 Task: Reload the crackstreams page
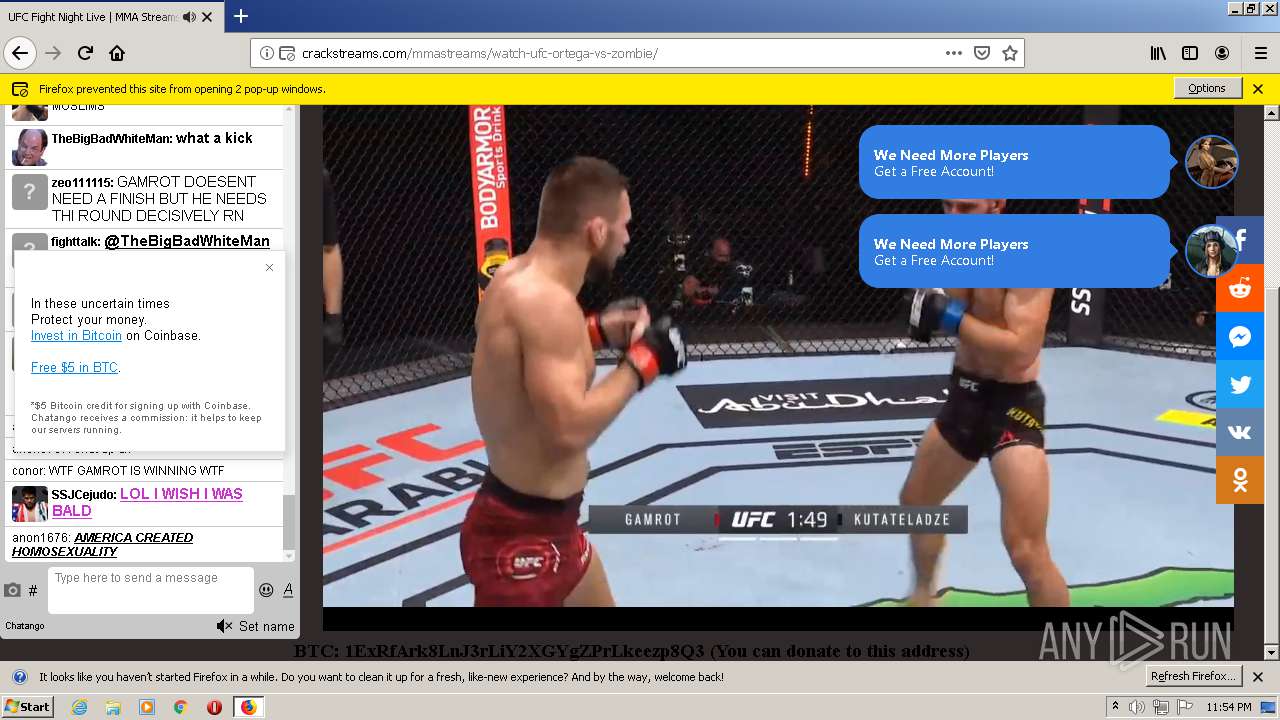point(85,53)
